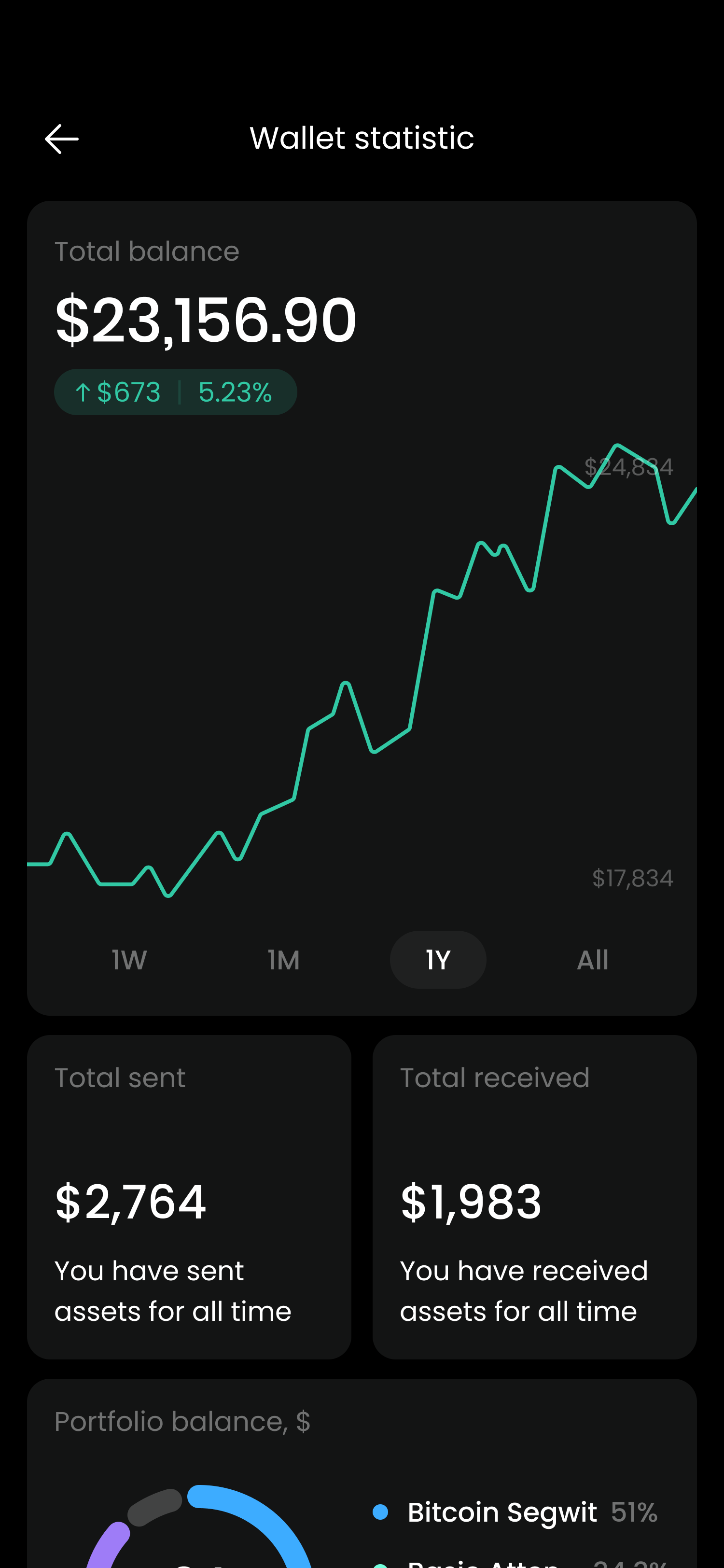Tap the blue dot beside Bitcoin Segwit
Viewport: 724px width, 1568px height.
(380, 1512)
